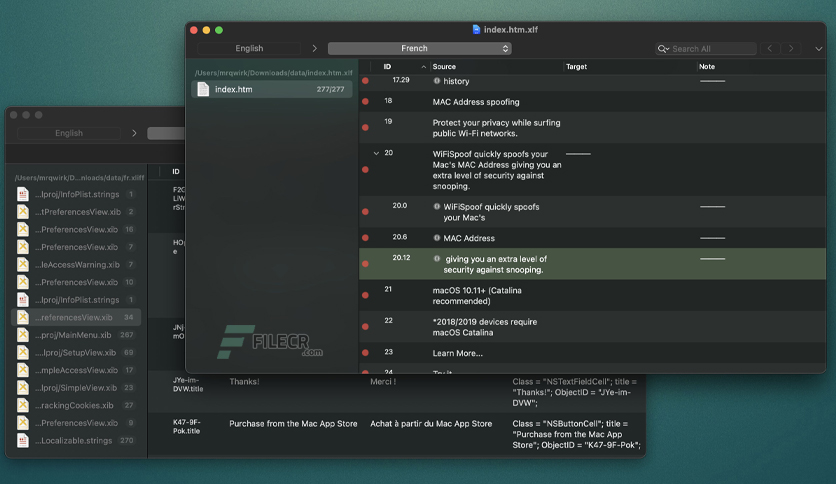836x484 pixels.
Task: Click Target cell of row 23
Action: click(x=630, y=353)
